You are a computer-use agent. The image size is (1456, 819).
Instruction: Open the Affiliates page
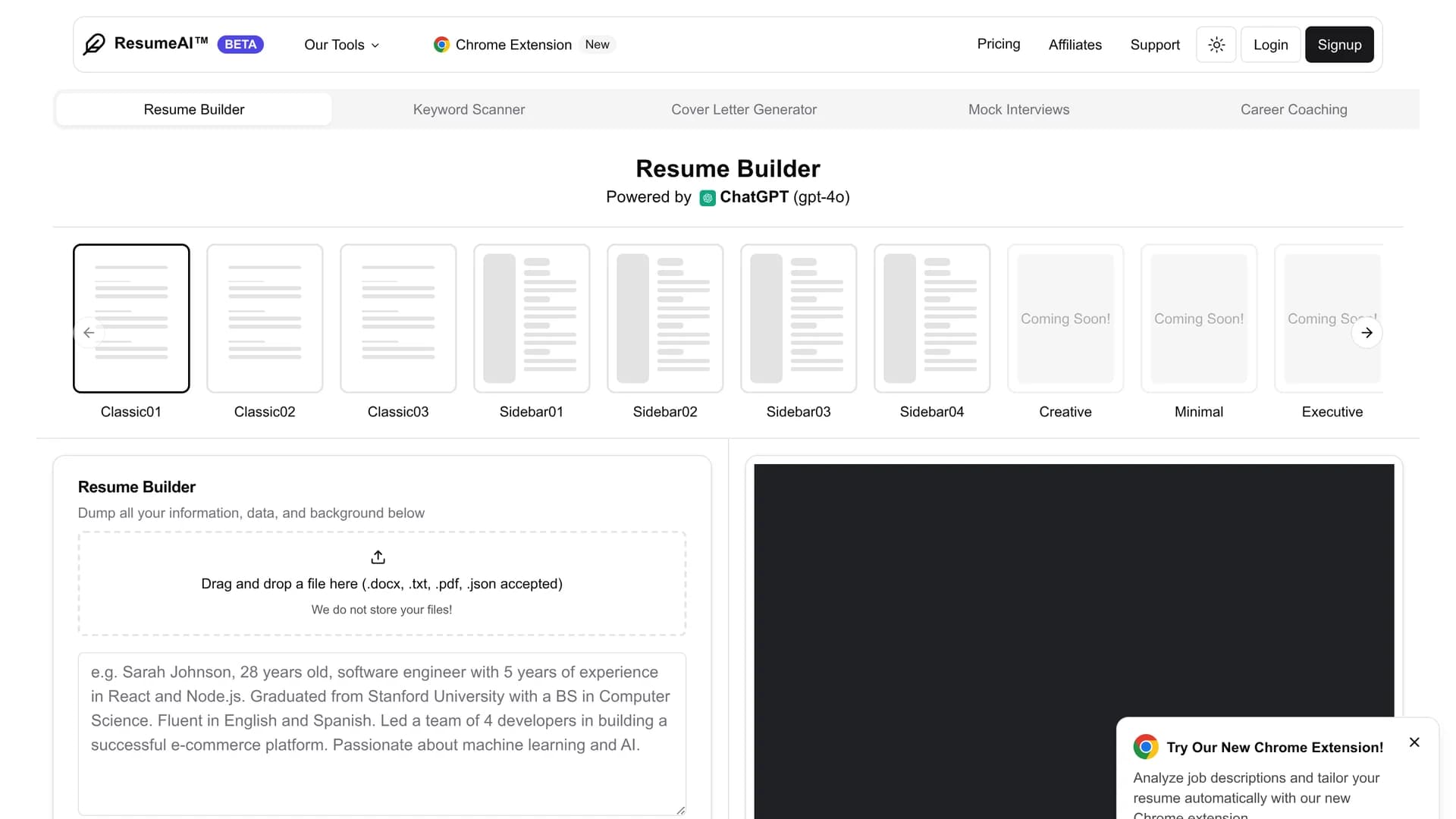1075,45
